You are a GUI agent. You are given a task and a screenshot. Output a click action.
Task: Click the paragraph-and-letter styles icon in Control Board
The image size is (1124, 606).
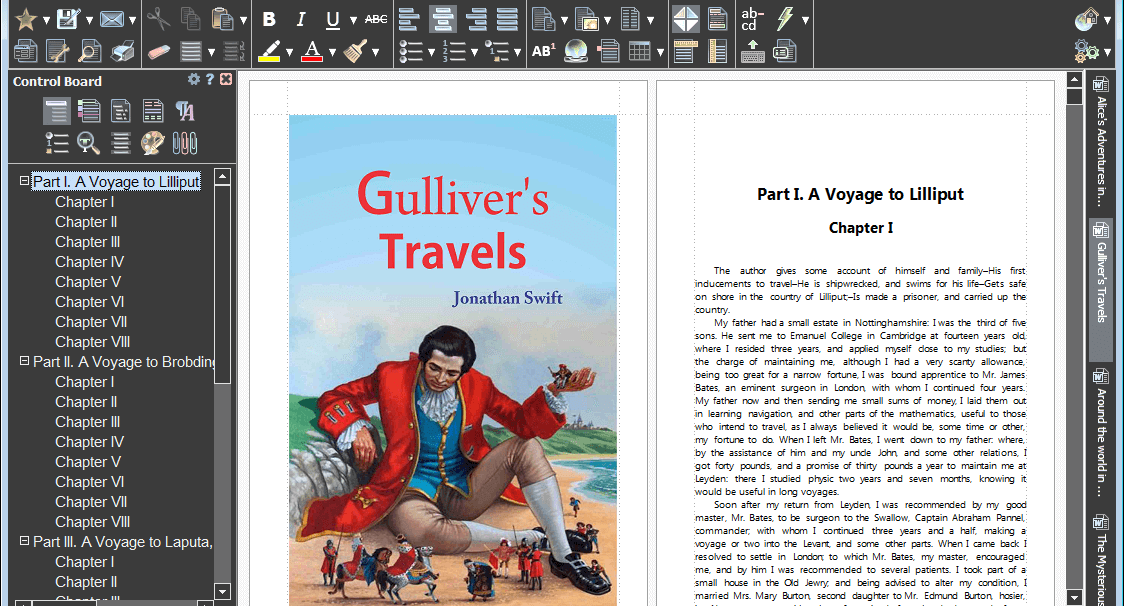coord(184,110)
